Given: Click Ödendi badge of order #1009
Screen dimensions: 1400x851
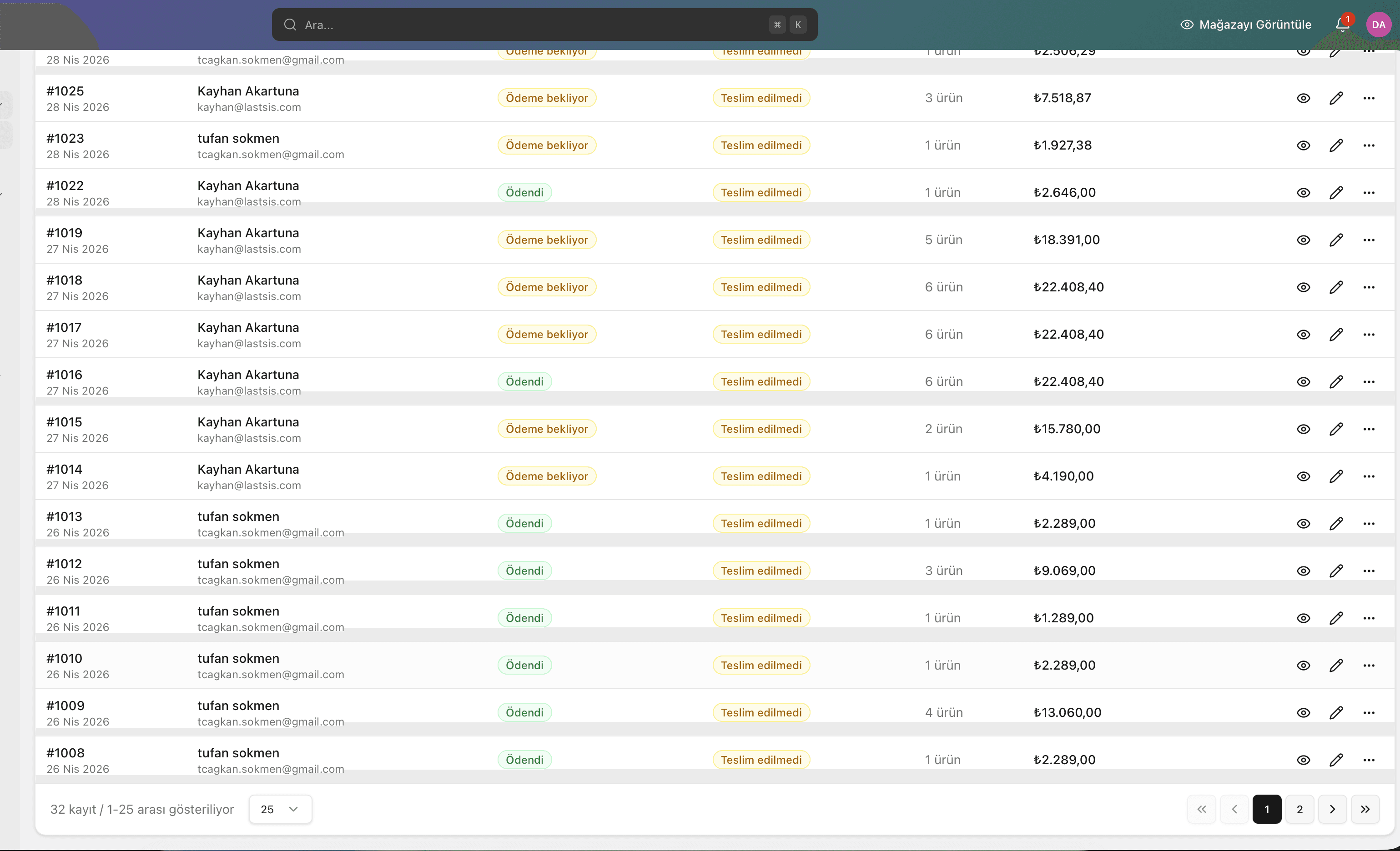Looking at the screenshot, I should (x=524, y=712).
